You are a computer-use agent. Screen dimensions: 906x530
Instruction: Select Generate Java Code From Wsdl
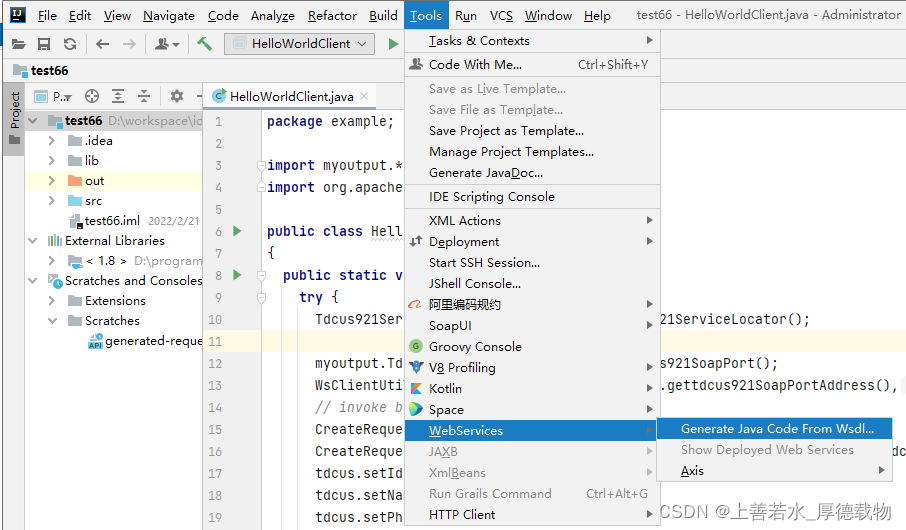click(775, 429)
